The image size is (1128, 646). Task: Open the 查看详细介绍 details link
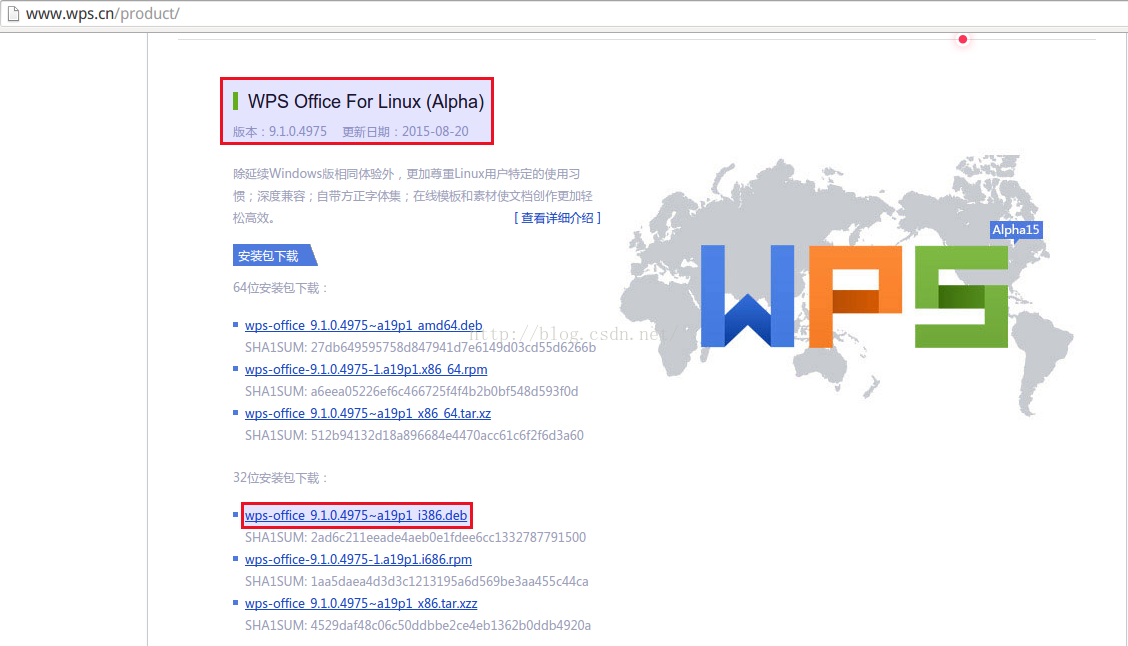coord(558,217)
